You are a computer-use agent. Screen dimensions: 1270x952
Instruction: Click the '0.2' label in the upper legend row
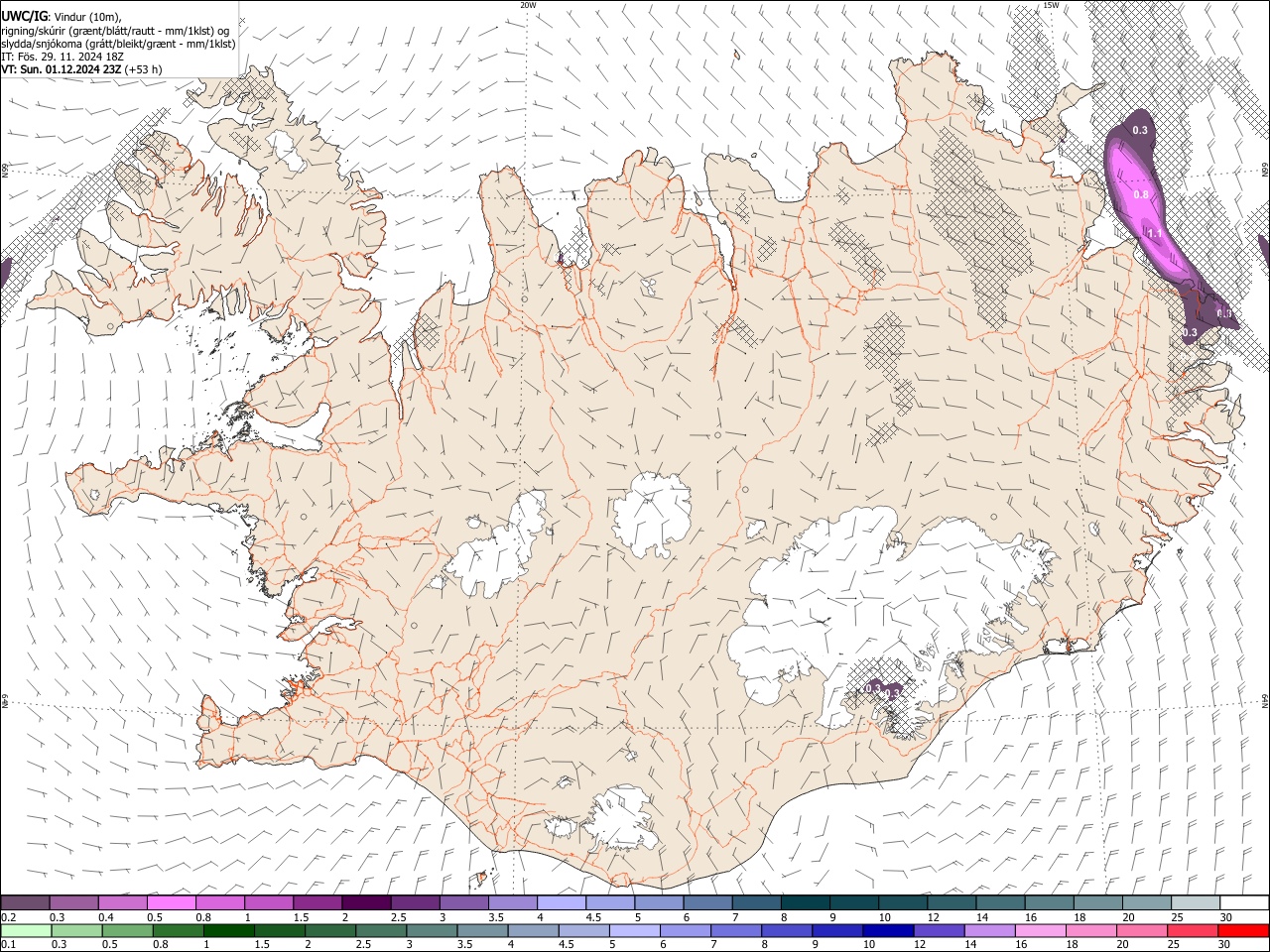pyautogui.click(x=8, y=916)
